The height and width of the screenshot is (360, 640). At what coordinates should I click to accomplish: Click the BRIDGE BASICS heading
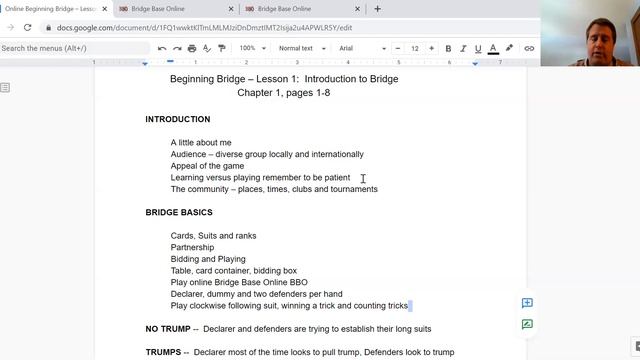[179, 212]
